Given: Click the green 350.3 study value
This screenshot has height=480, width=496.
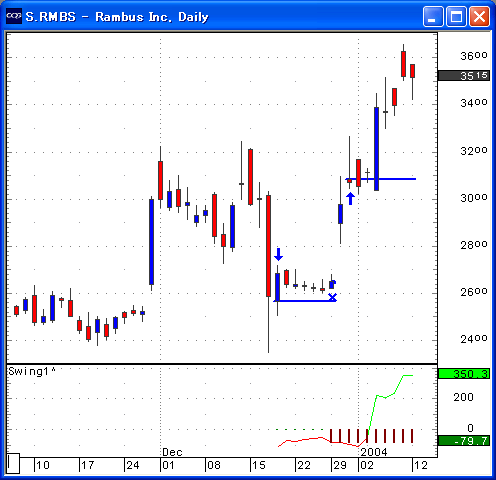Looking at the screenshot, I should [x=464, y=374].
